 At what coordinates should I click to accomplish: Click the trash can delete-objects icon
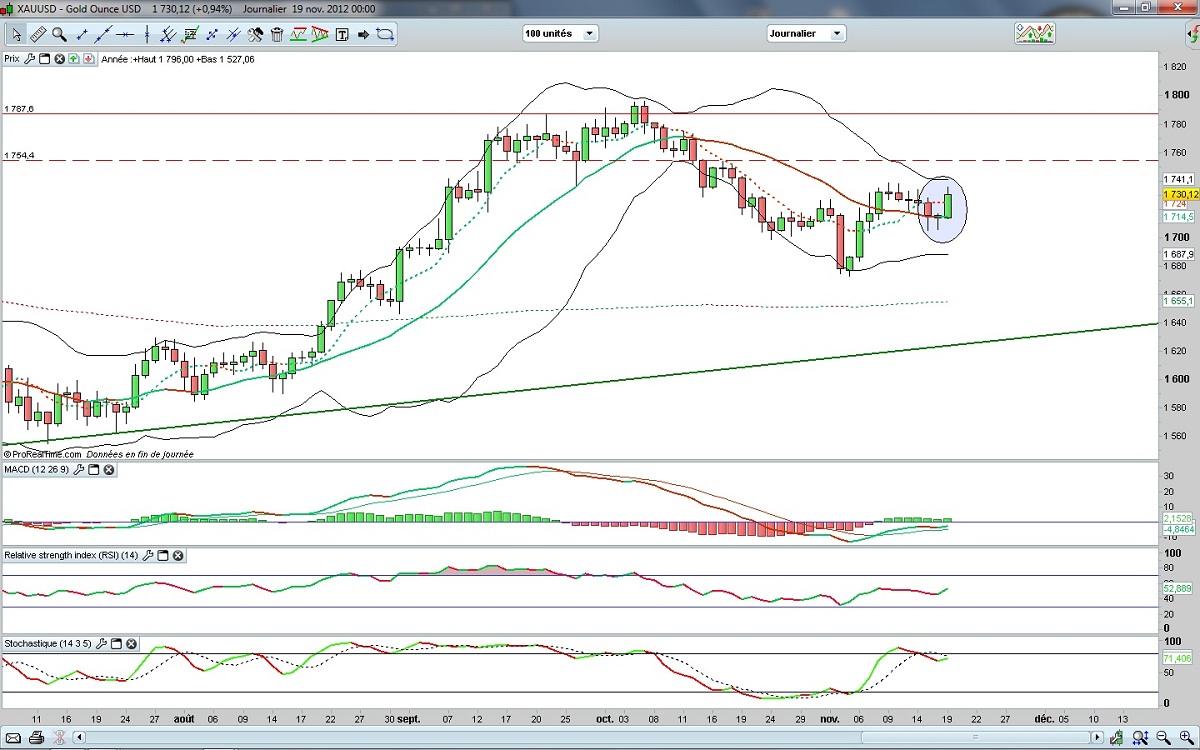tap(276, 34)
